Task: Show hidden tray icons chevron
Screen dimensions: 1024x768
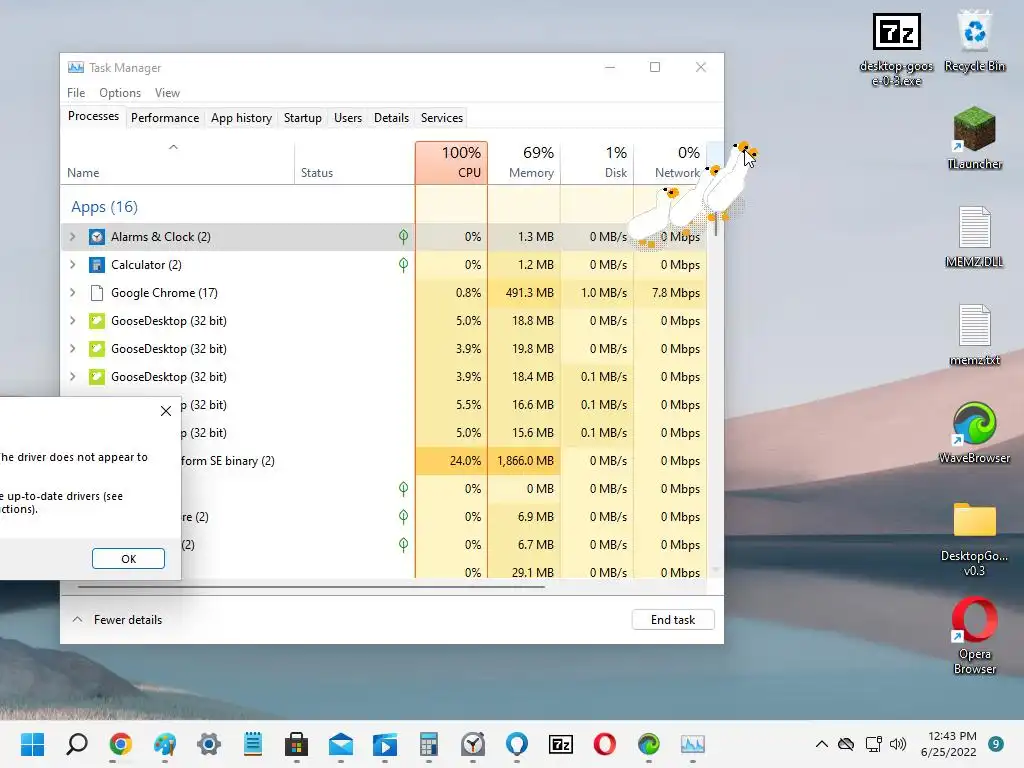Action: pyautogui.click(x=822, y=744)
